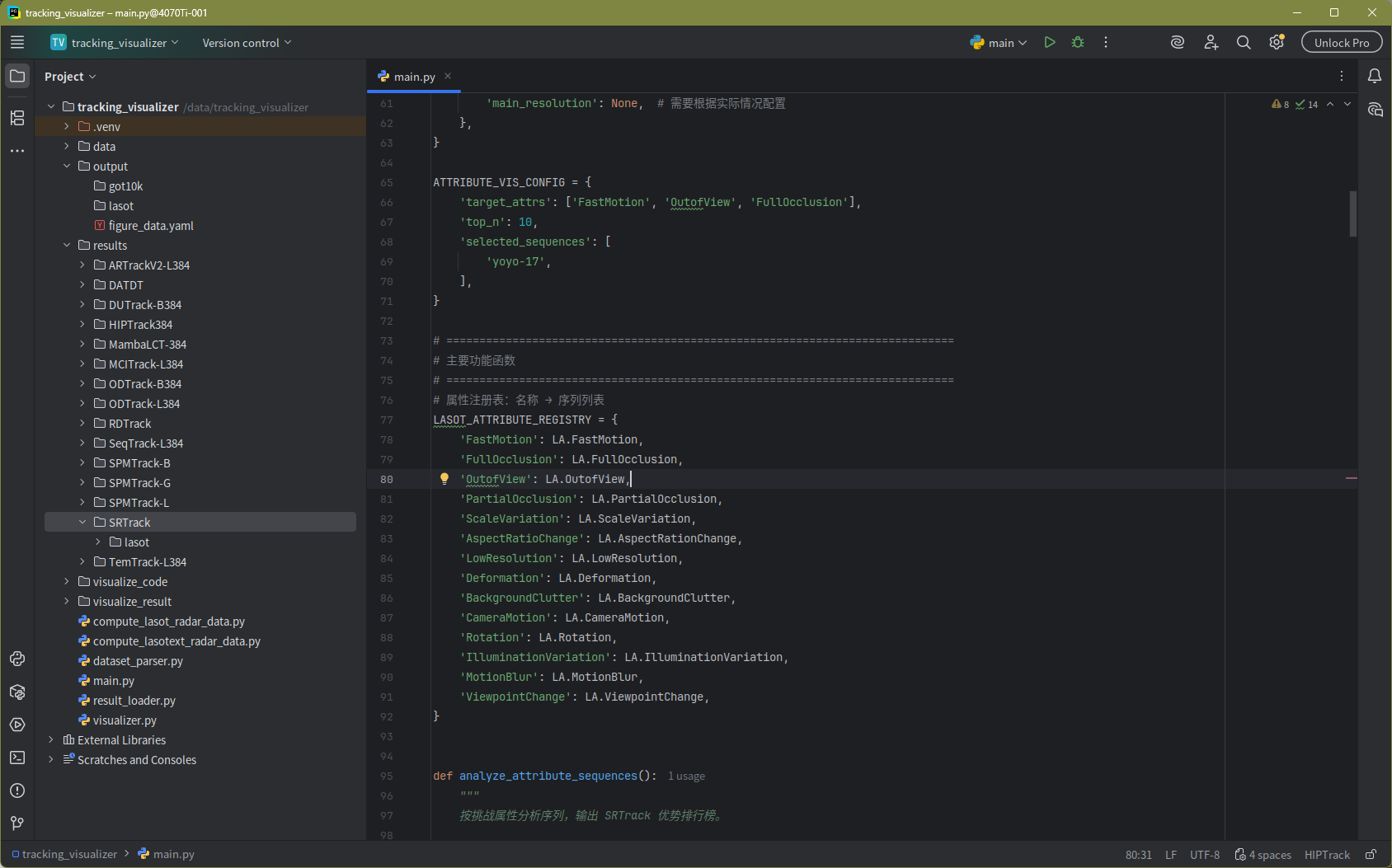1392x868 pixels.
Task: Expand the data folder
Action: pos(67,147)
